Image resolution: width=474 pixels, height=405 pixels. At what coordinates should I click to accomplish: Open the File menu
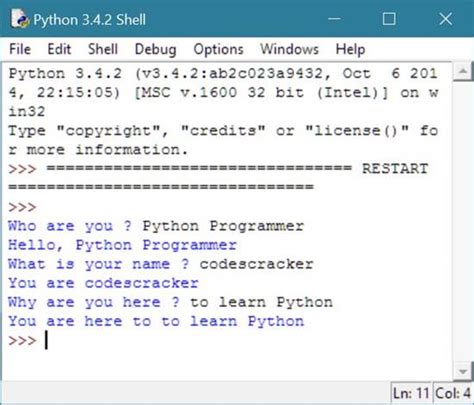click(20, 49)
